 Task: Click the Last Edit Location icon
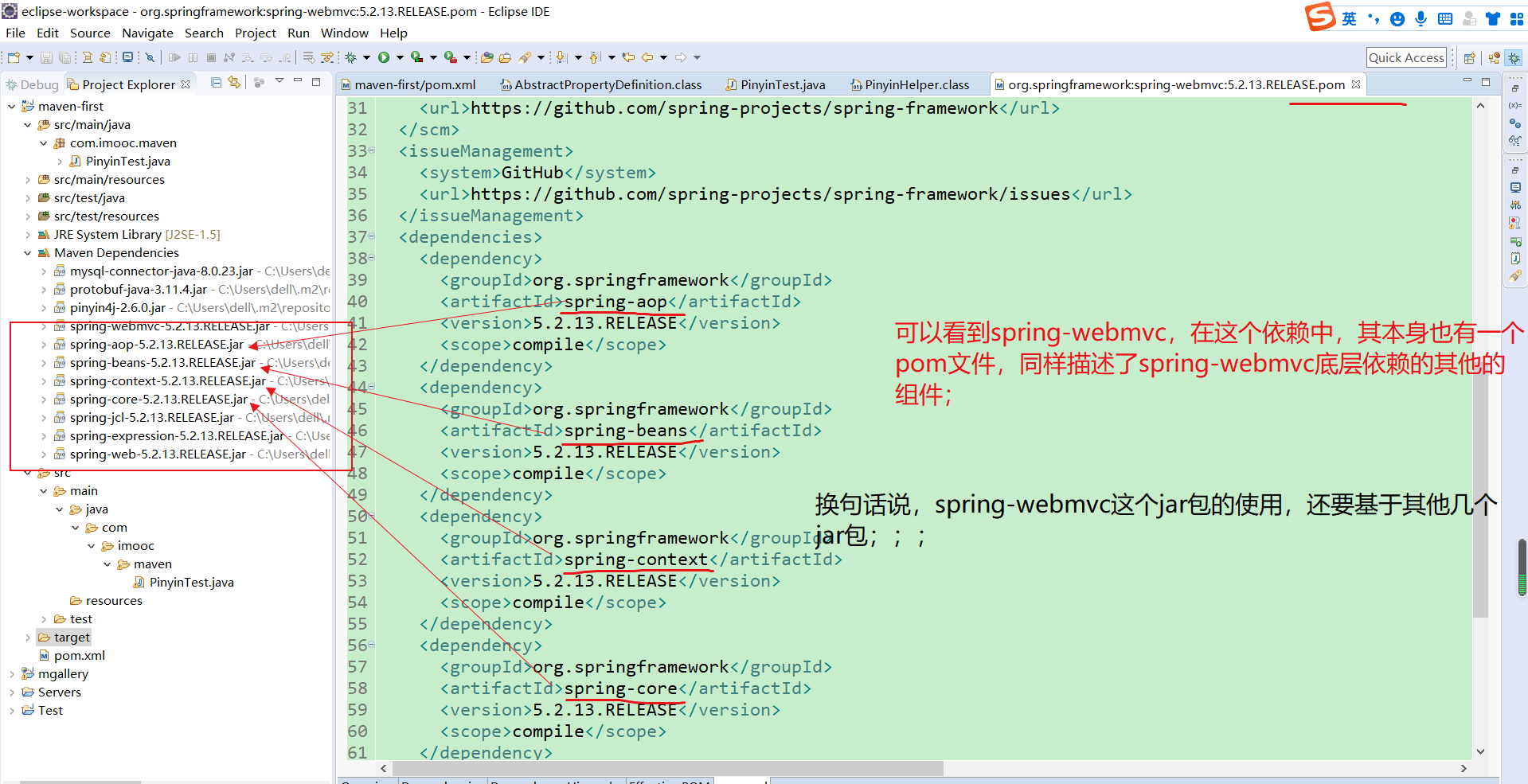point(628,57)
